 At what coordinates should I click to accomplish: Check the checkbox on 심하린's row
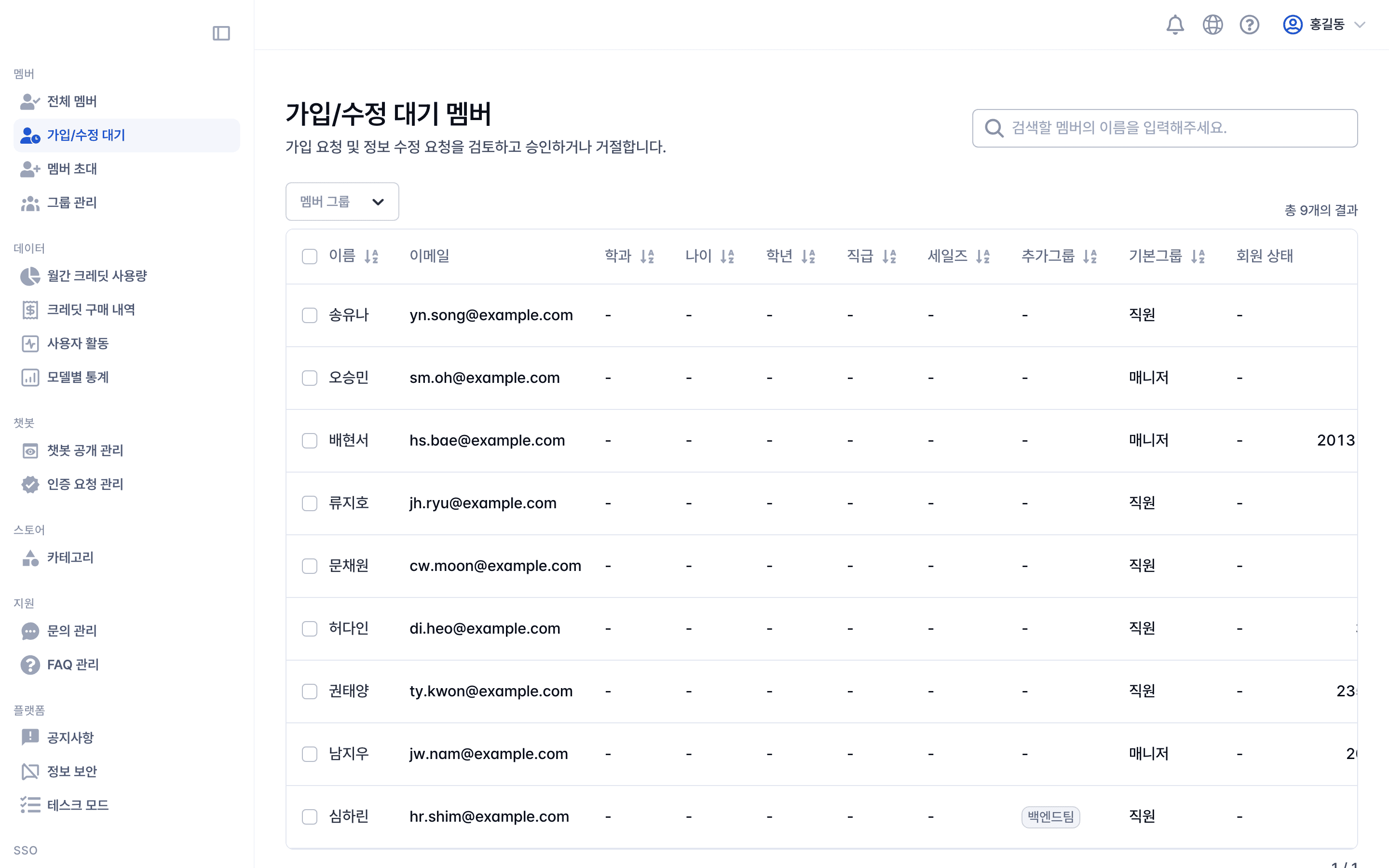click(310, 816)
